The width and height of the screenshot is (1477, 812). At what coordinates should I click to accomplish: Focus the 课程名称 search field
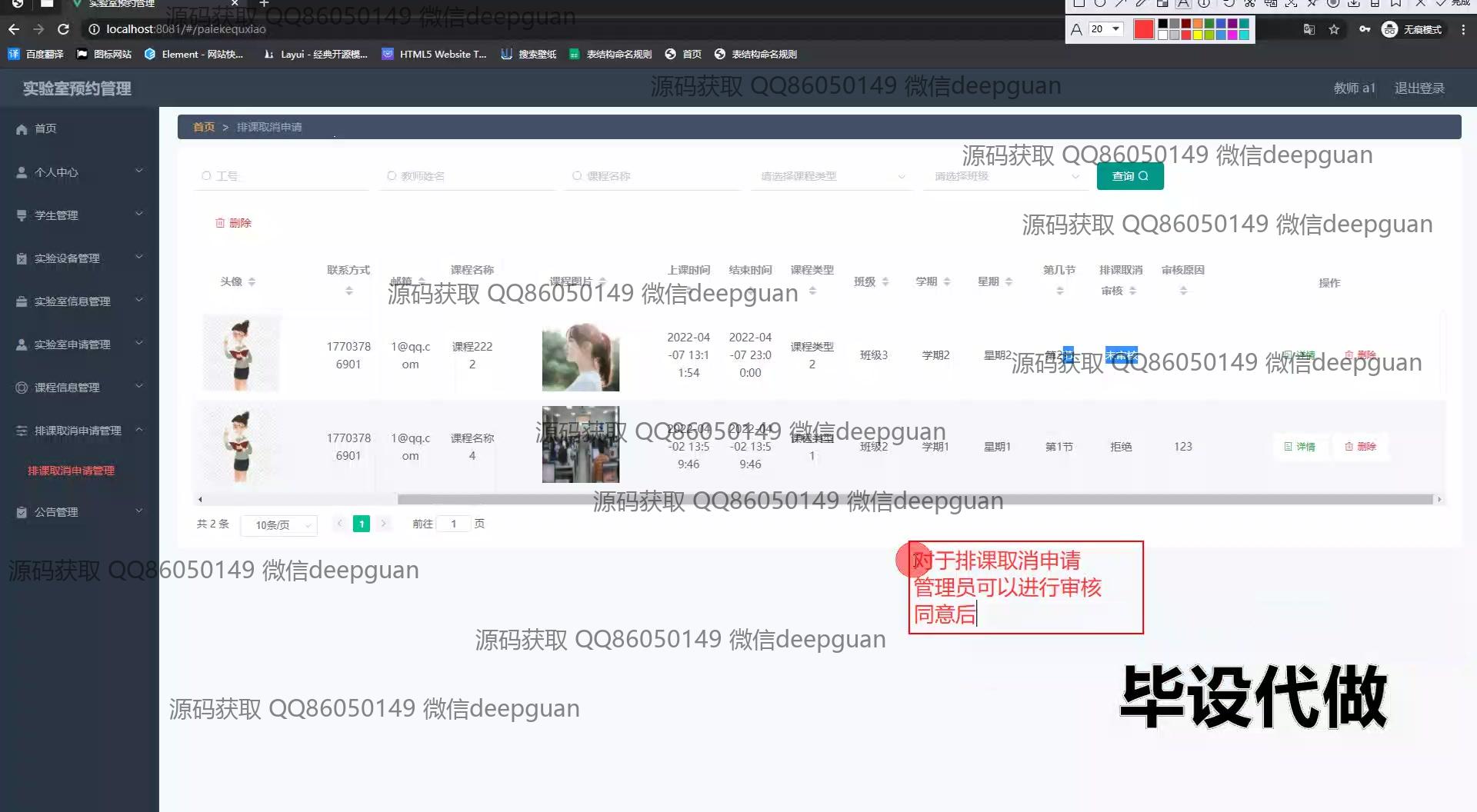[x=653, y=176]
